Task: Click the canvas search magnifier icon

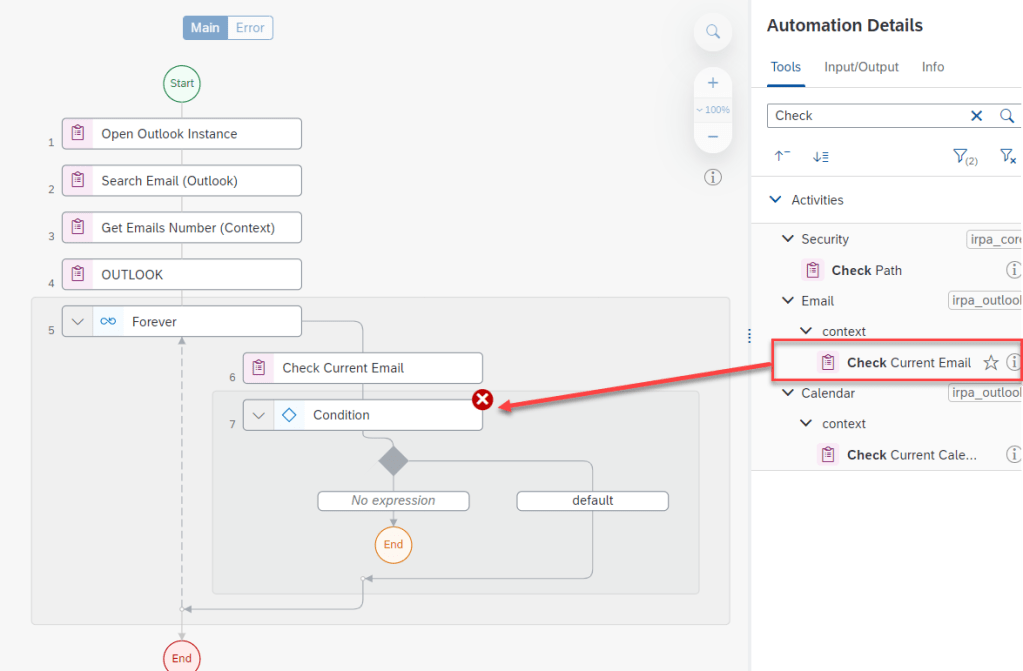Action: (713, 32)
